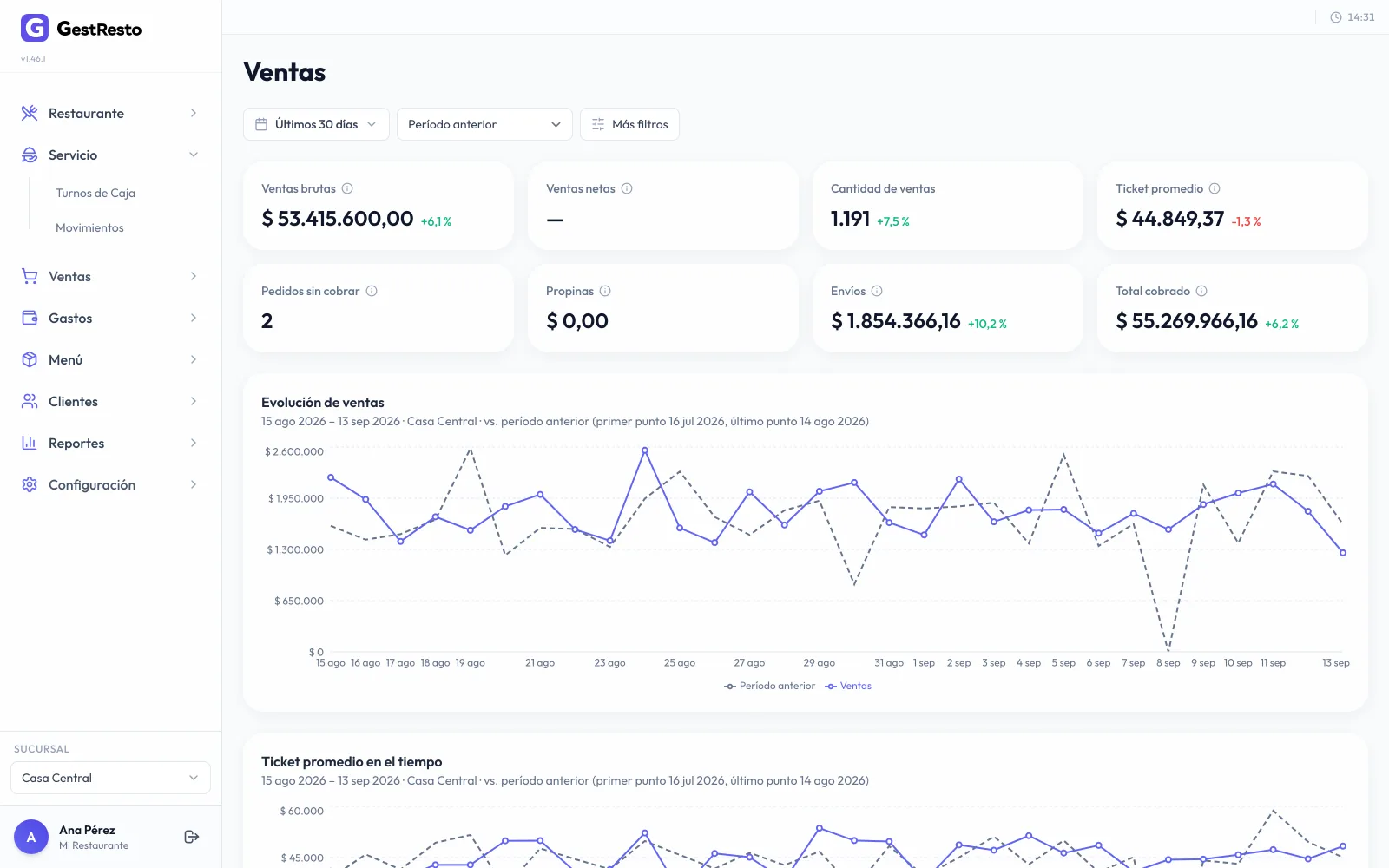Click the Menú box icon

click(30, 359)
